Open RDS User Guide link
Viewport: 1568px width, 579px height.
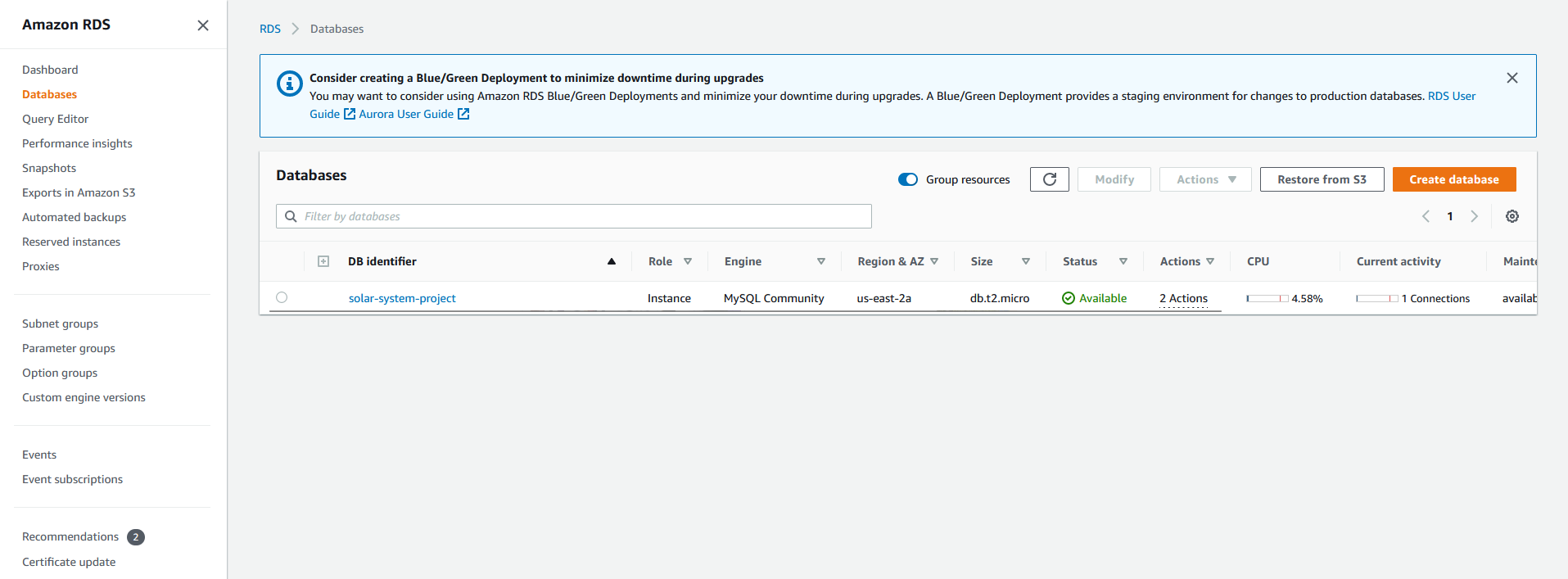pos(1452,96)
